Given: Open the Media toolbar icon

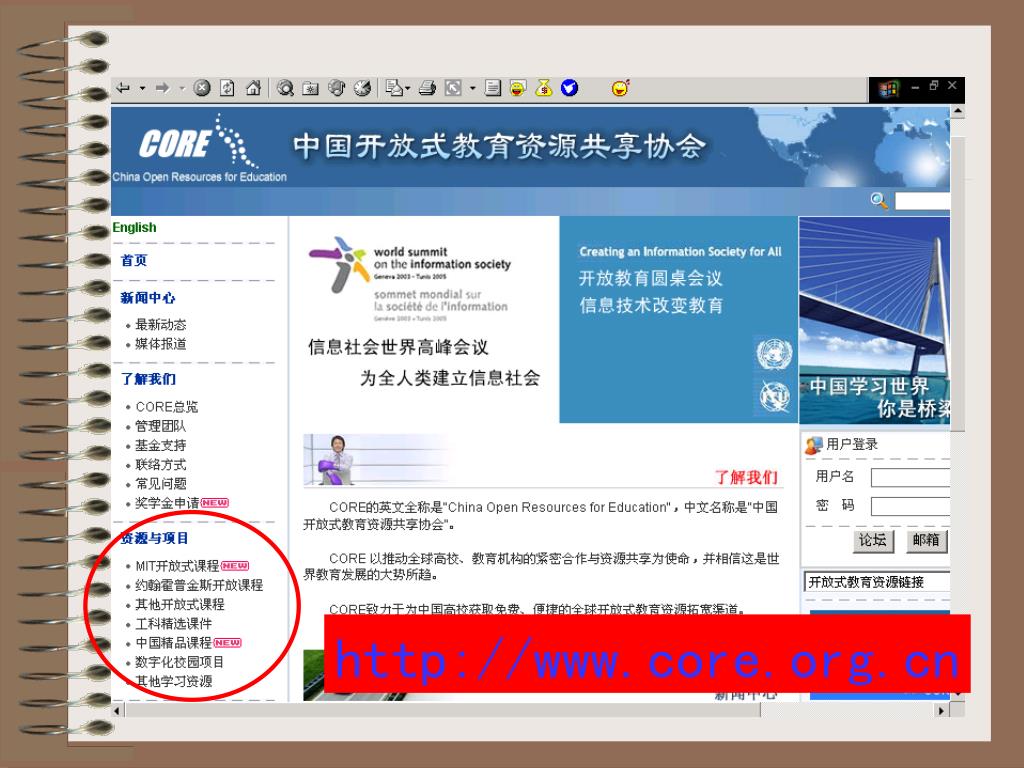Looking at the screenshot, I should tap(336, 88).
